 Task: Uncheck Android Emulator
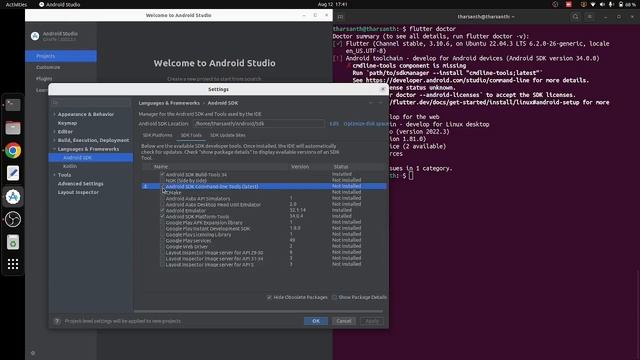pos(162,211)
